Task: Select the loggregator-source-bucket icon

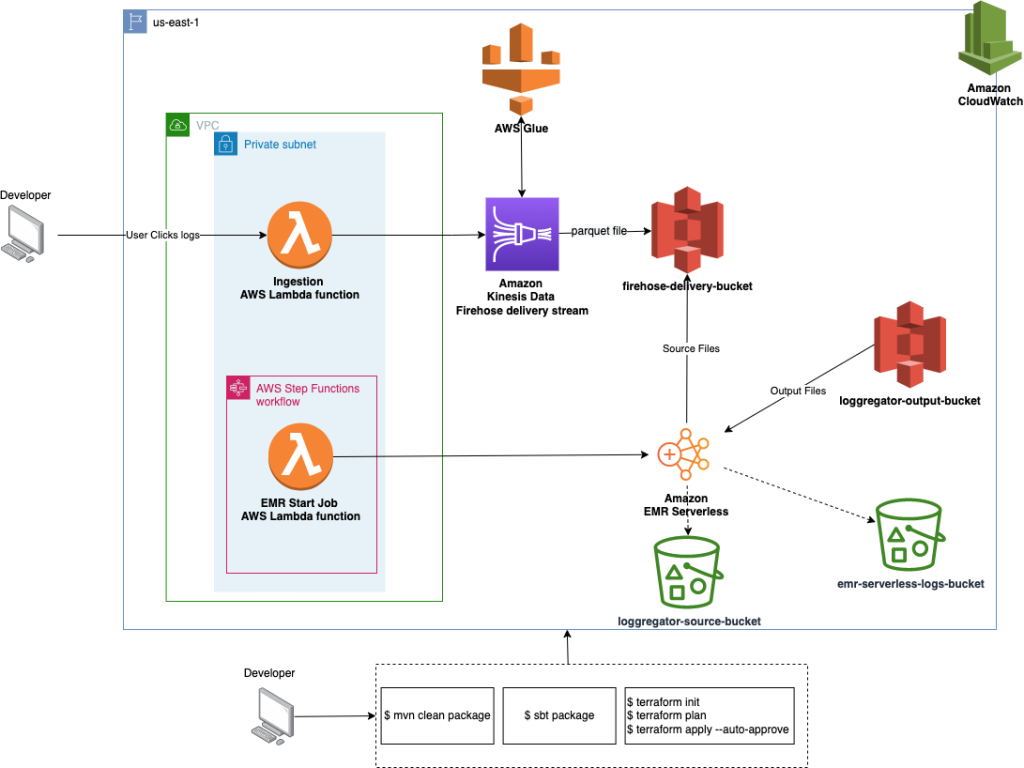Action: pos(686,570)
